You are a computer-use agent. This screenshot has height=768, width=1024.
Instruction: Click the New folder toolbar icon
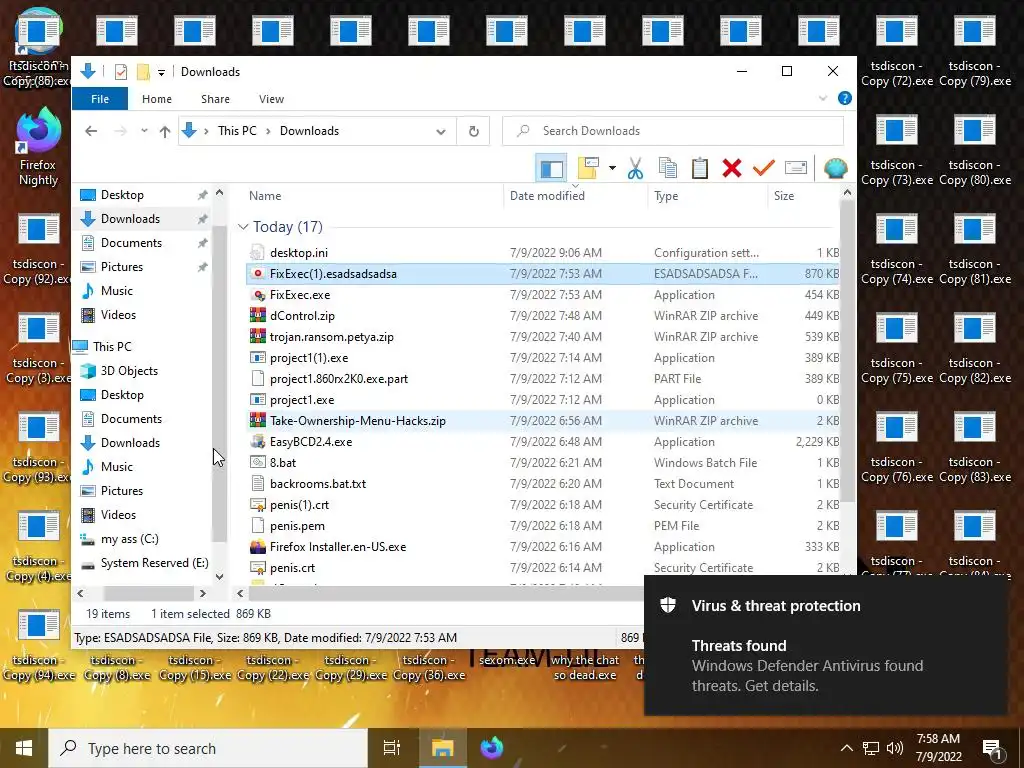[x=588, y=168]
